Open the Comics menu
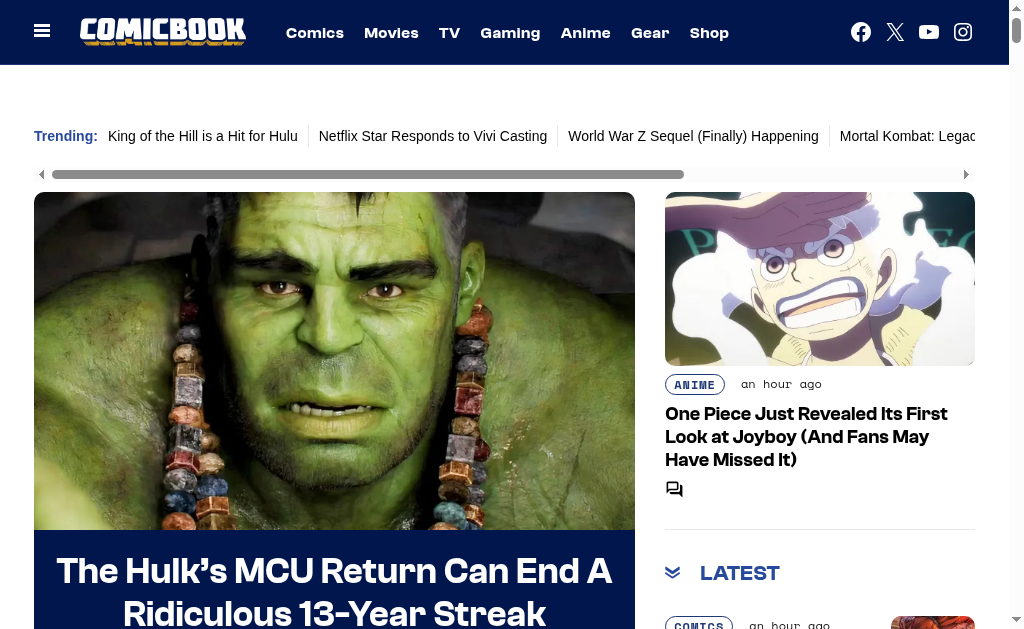This screenshot has width=1024, height=629. tap(315, 33)
